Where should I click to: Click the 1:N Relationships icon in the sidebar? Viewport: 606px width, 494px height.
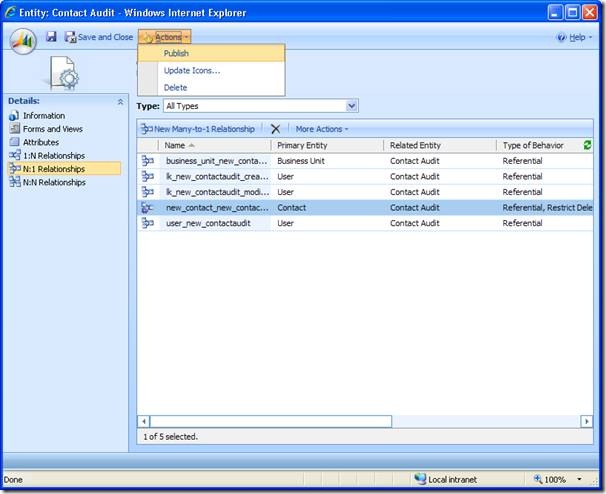(x=14, y=155)
